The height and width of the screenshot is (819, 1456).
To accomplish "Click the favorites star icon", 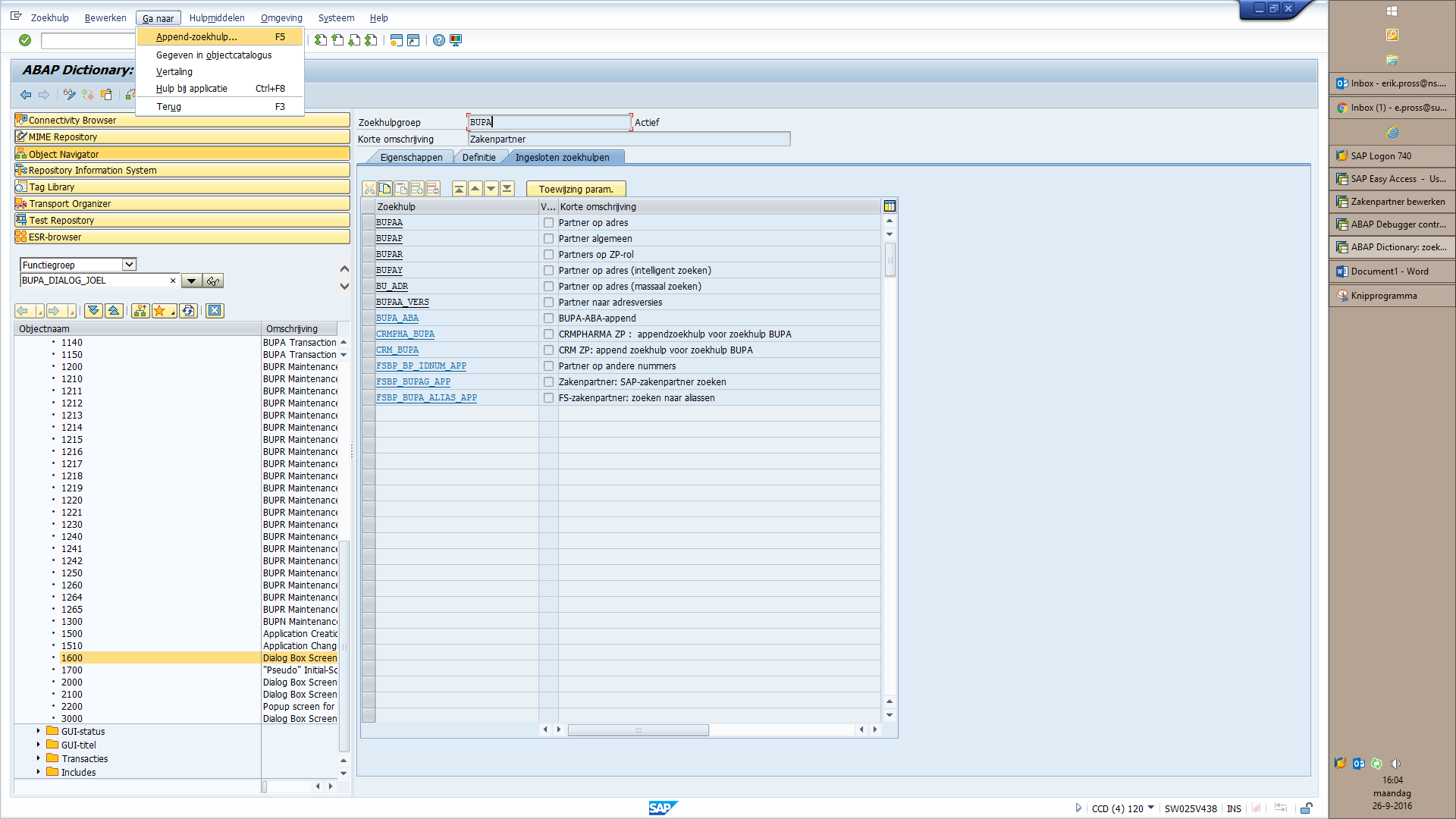I will pos(164,311).
